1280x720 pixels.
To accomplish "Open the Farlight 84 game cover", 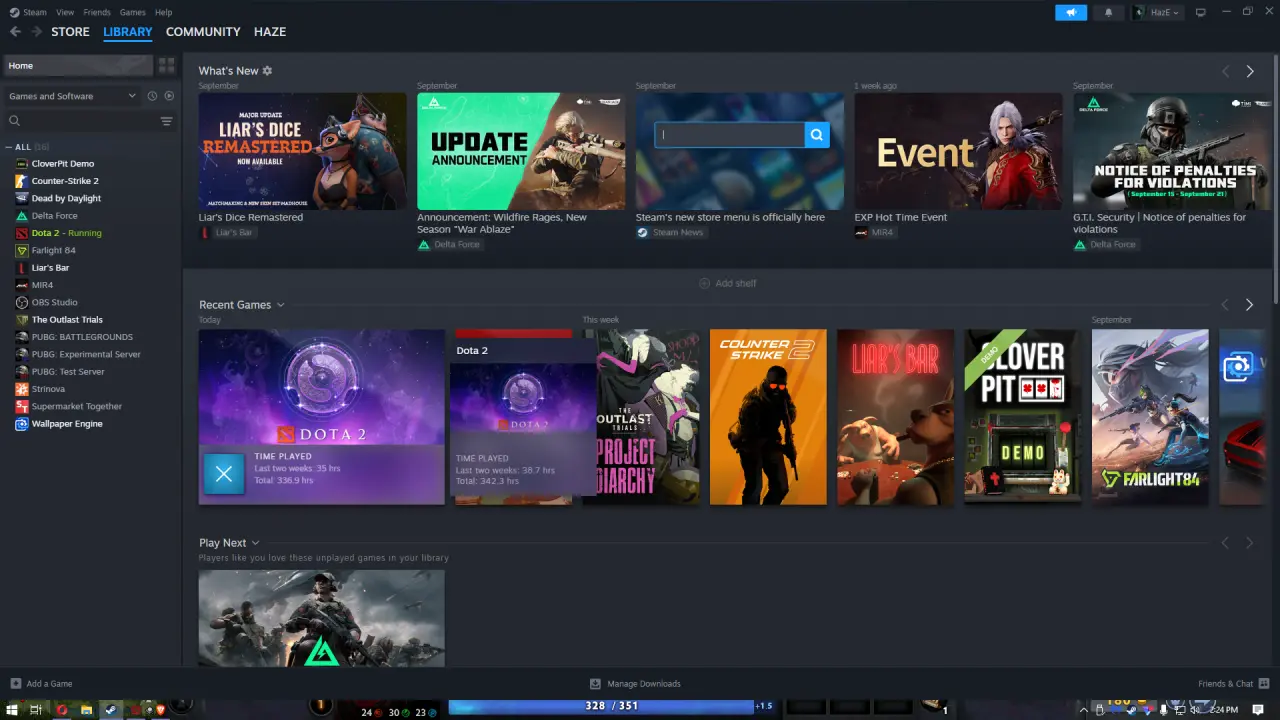I will pyautogui.click(x=1150, y=417).
